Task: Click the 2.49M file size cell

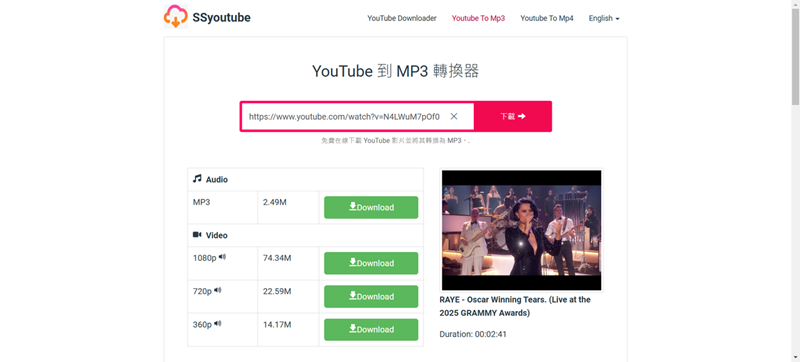Action: pos(288,208)
